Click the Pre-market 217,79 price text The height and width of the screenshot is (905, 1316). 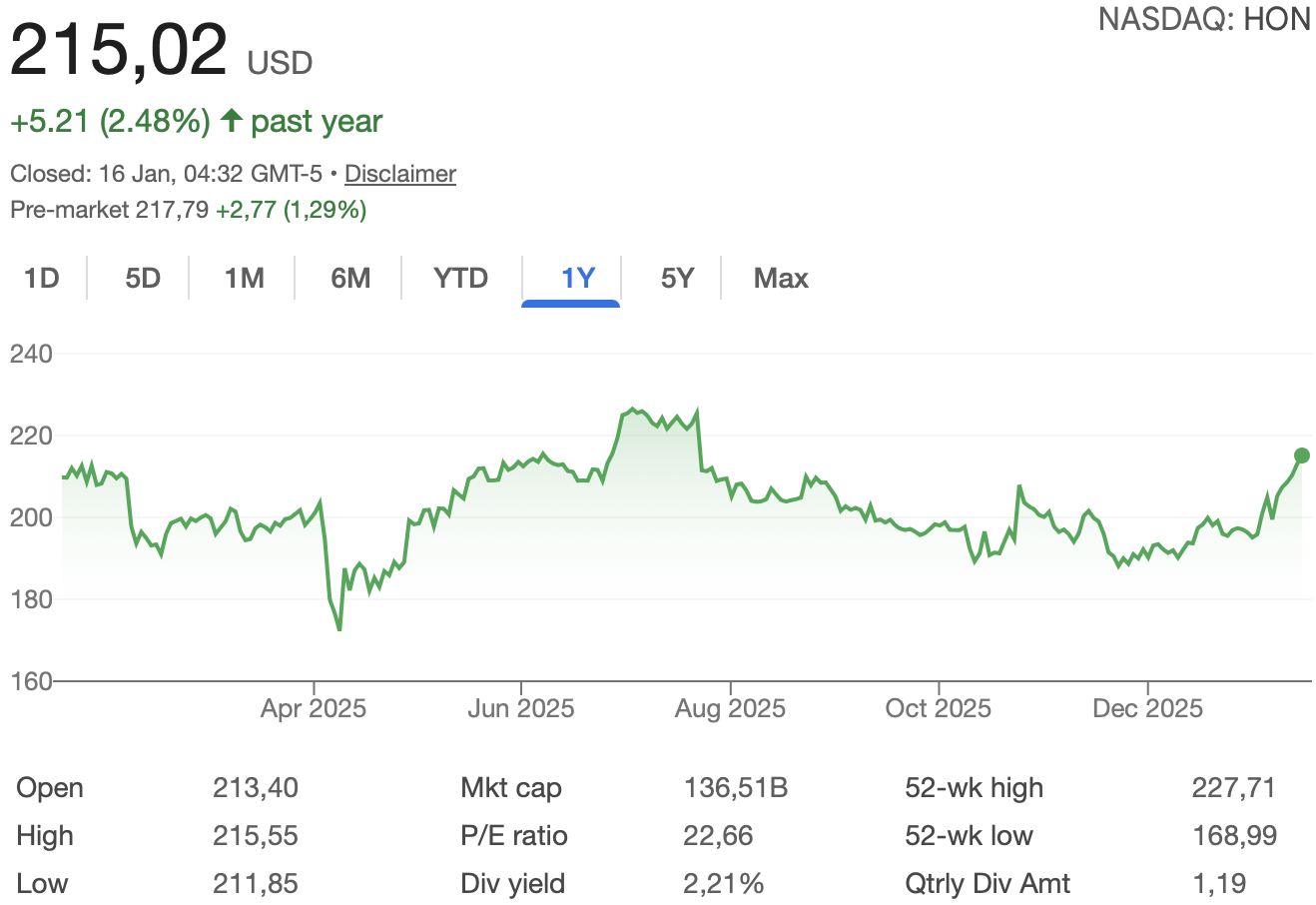(x=109, y=210)
